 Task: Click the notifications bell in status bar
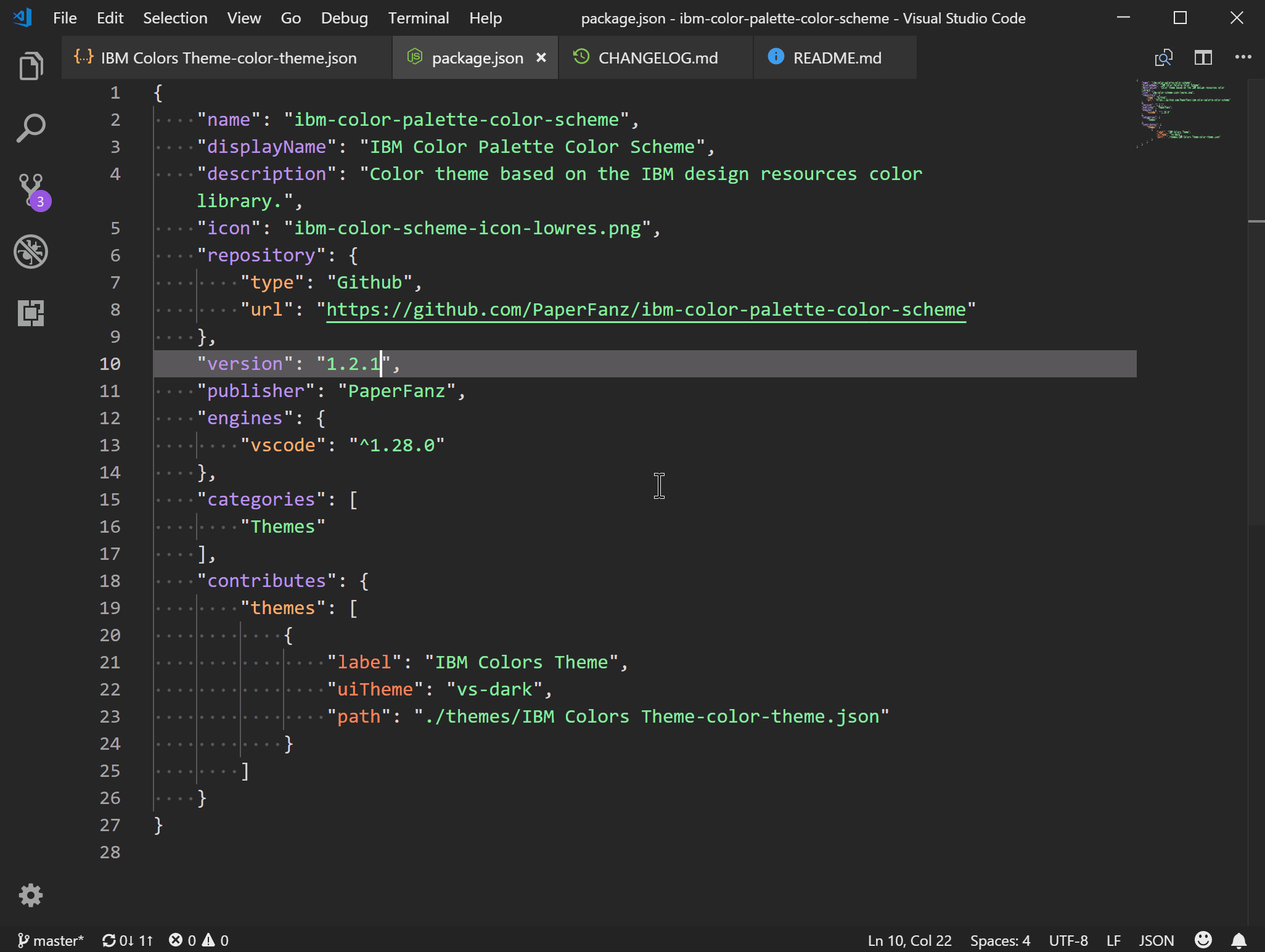click(1239, 940)
